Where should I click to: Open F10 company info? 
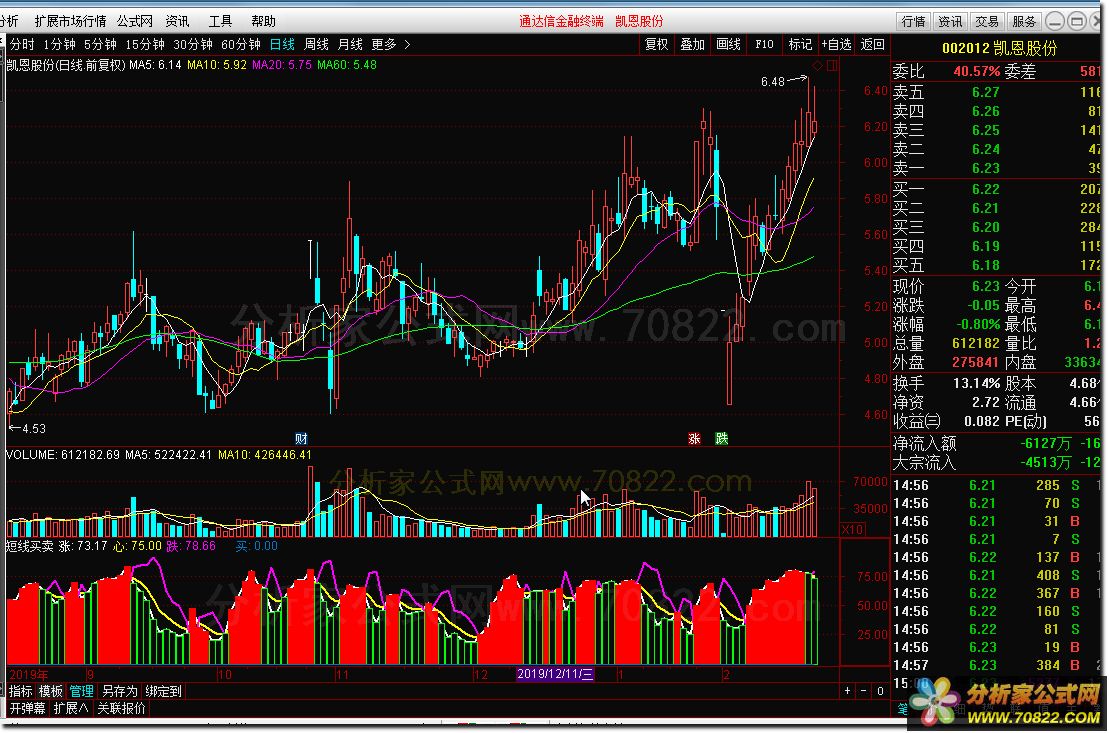(765, 45)
